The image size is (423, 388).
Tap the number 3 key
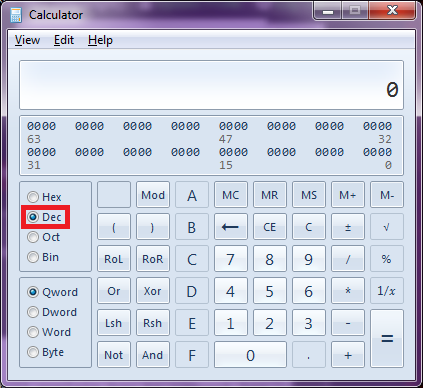(x=309, y=323)
